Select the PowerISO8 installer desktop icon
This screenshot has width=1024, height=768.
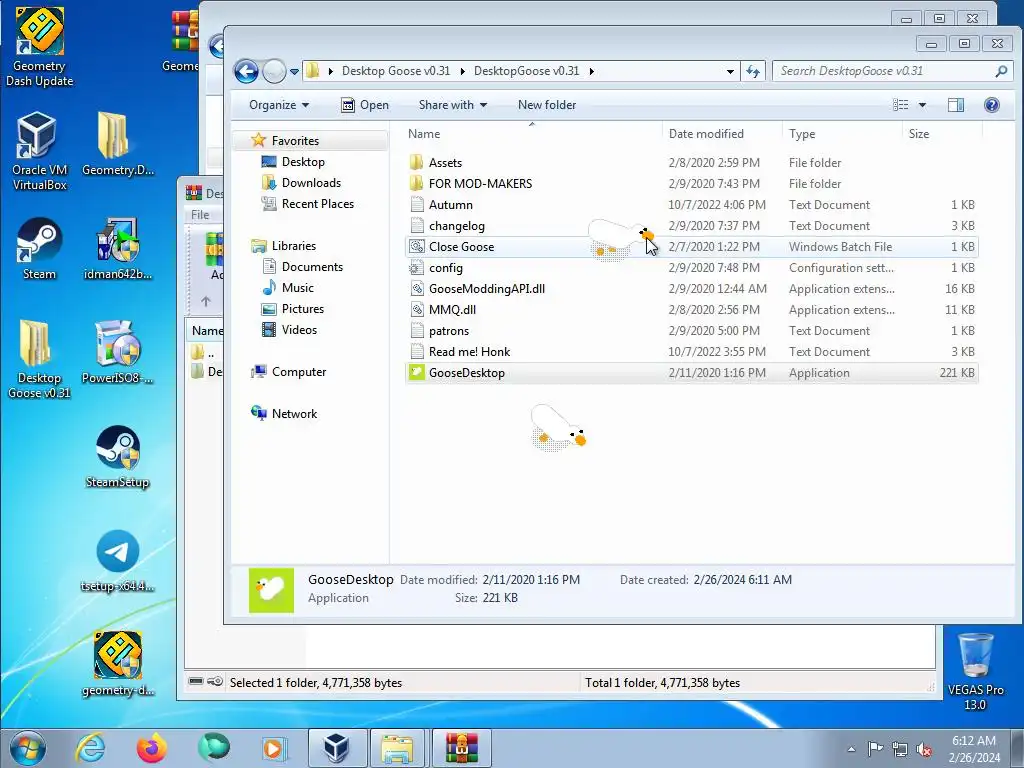point(118,351)
